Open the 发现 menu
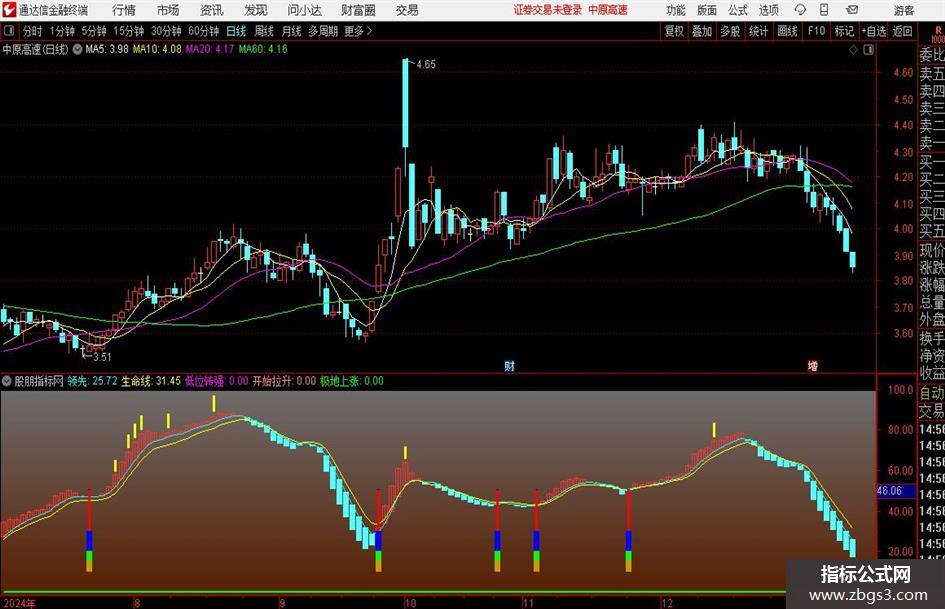This screenshot has height=609, width=945. 256,10
